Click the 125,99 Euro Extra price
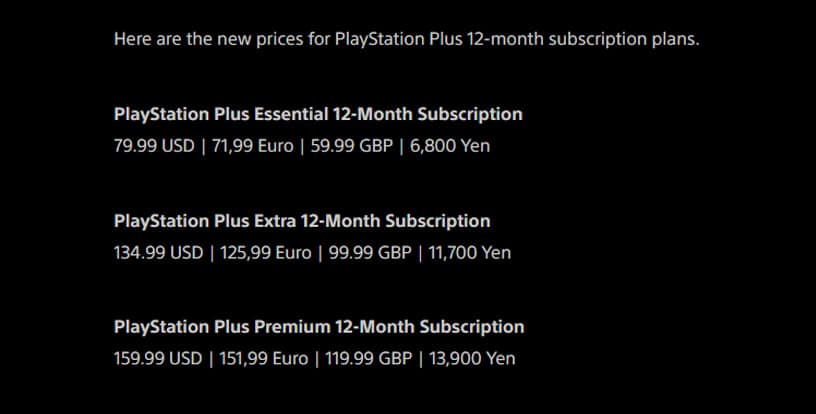816x414 pixels. tap(264, 252)
